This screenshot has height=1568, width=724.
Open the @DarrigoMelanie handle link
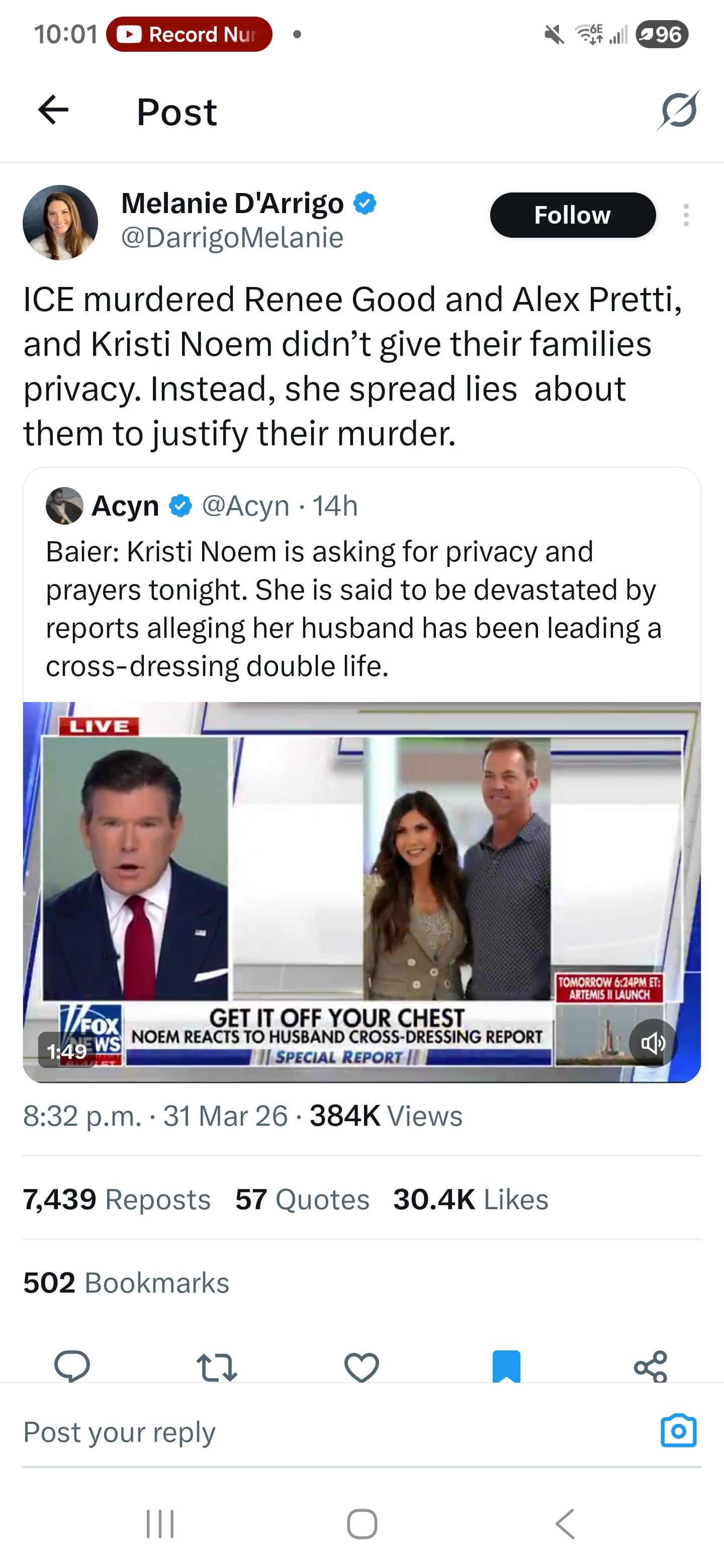click(232, 237)
